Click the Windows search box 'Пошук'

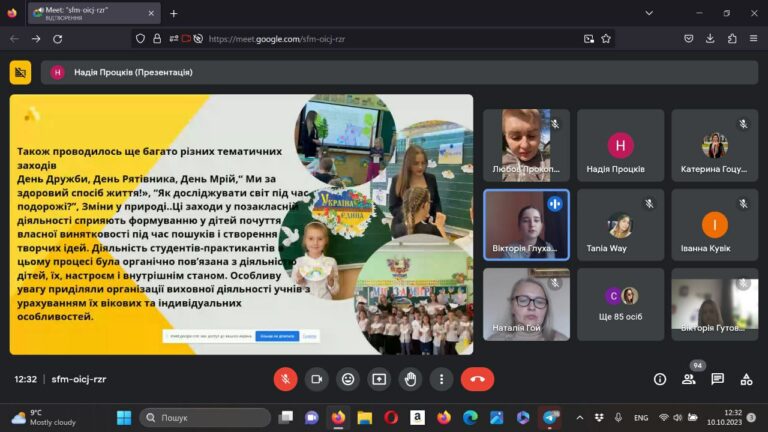click(205, 418)
